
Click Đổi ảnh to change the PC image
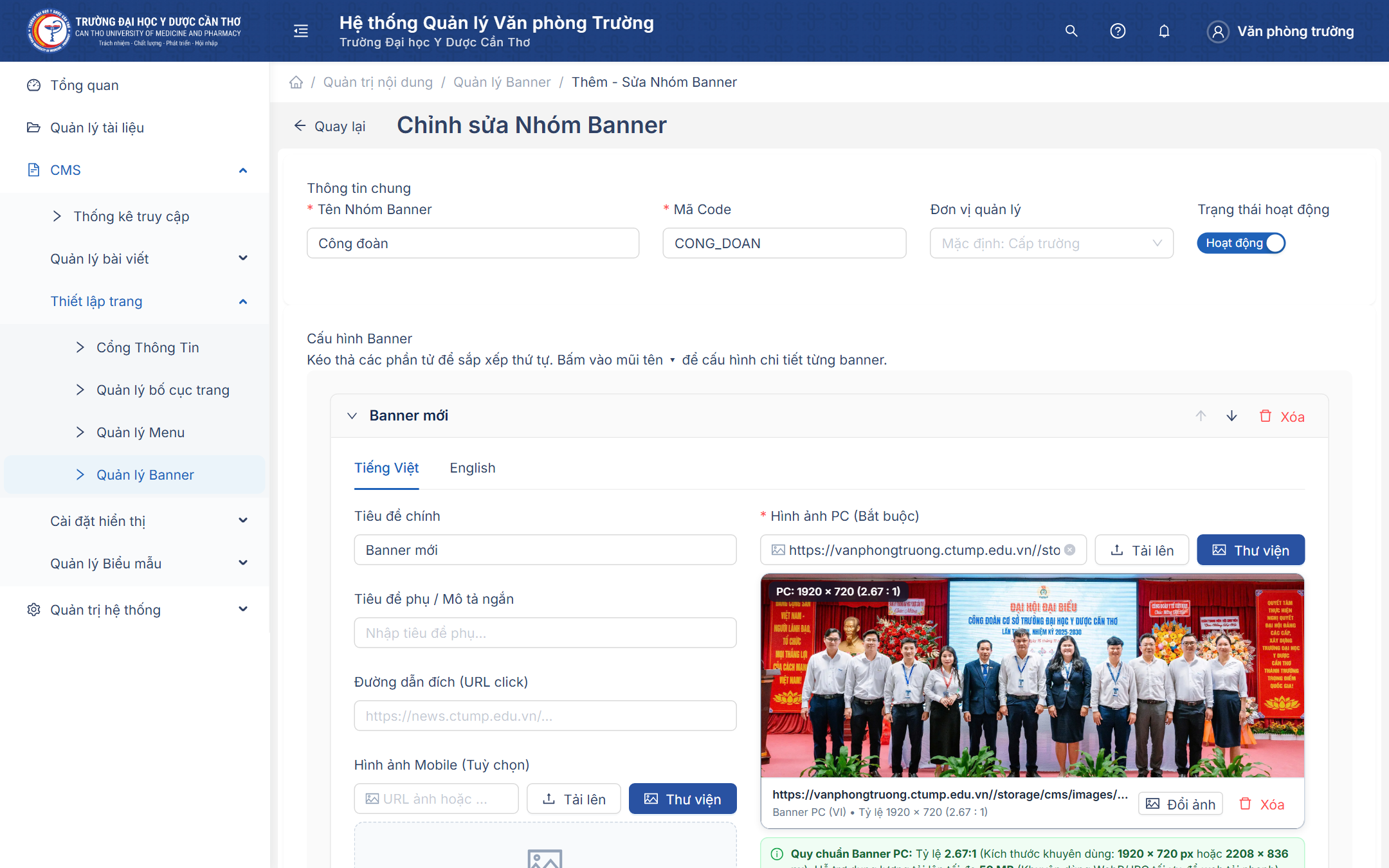(1181, 804)
